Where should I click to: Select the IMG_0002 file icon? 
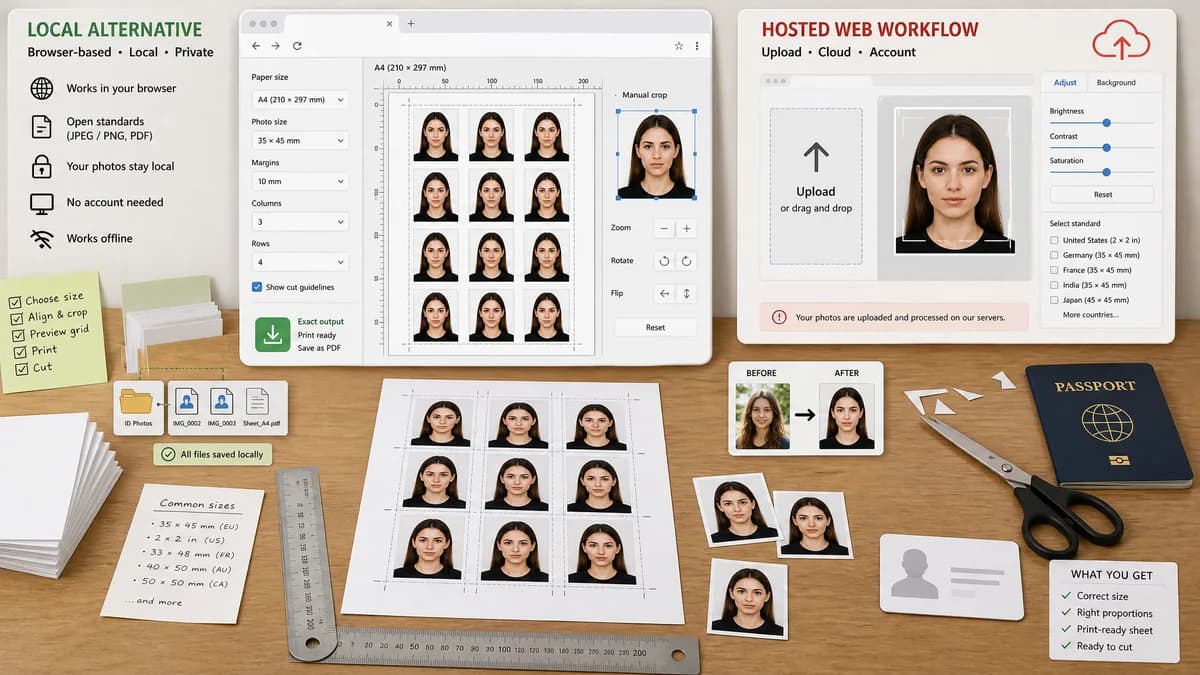(x=186, y=402)
